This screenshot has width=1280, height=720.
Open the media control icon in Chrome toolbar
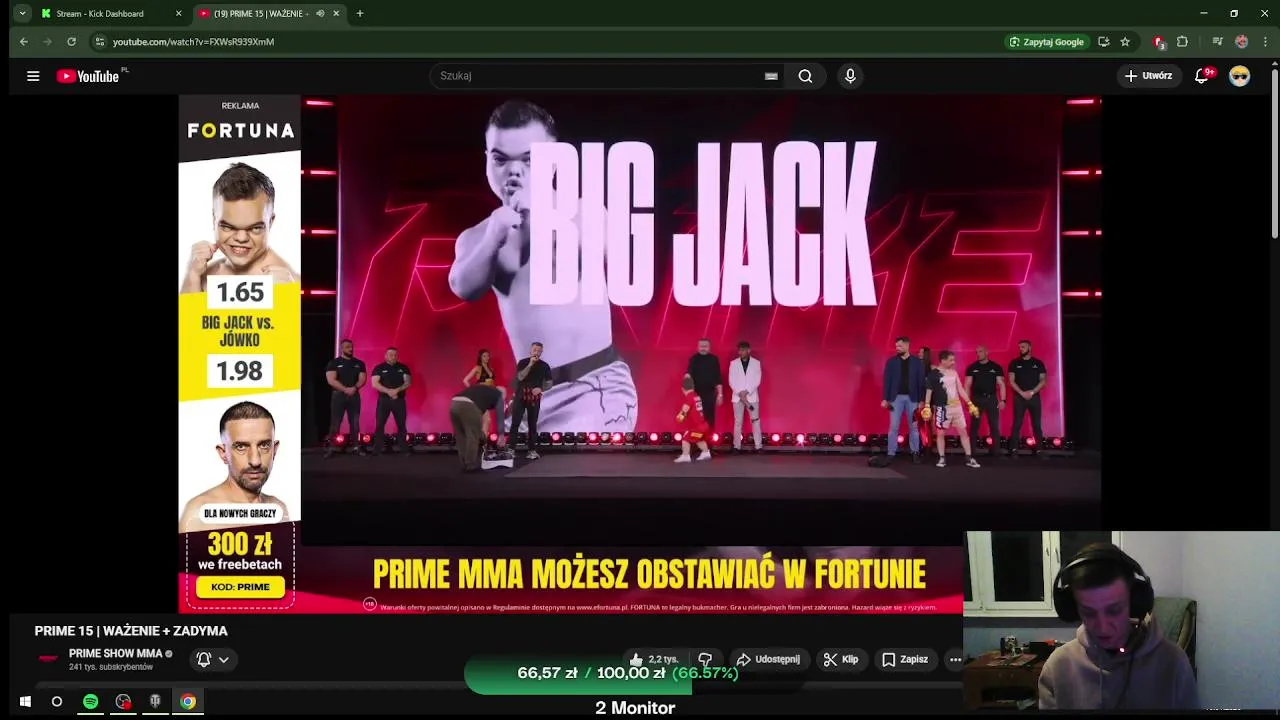1217,42
